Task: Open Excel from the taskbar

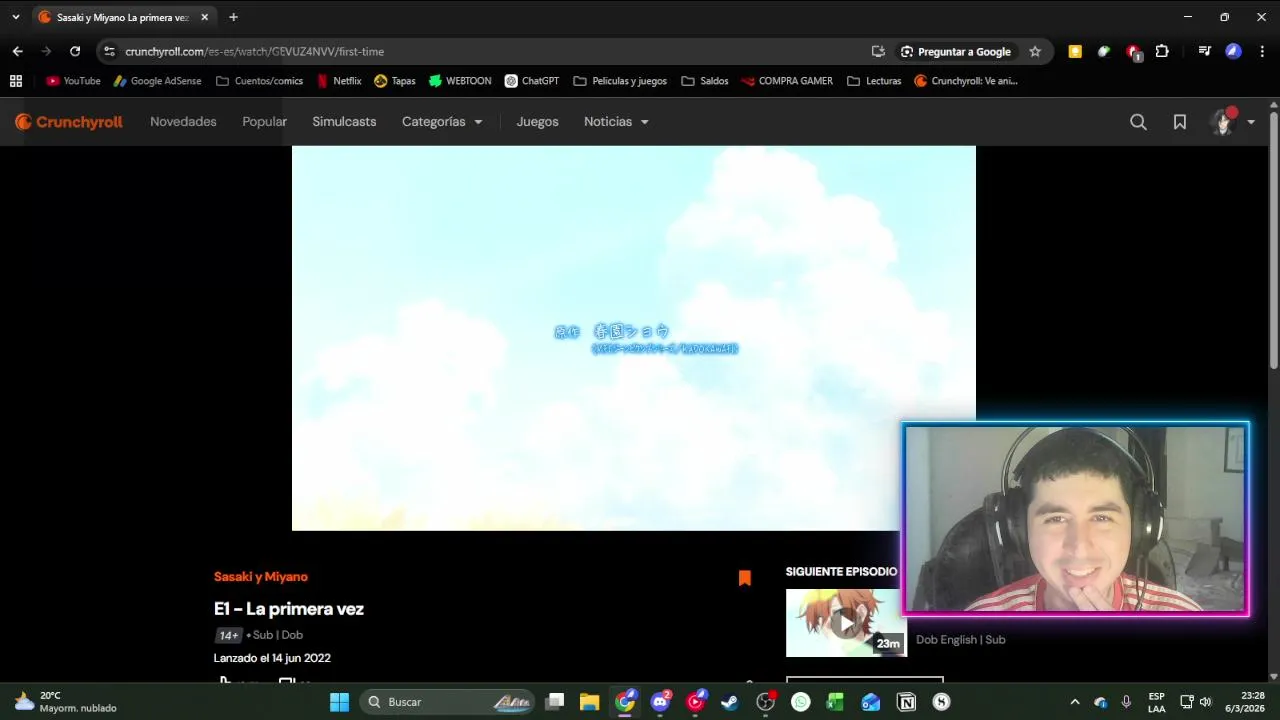Action: point(836,702)
